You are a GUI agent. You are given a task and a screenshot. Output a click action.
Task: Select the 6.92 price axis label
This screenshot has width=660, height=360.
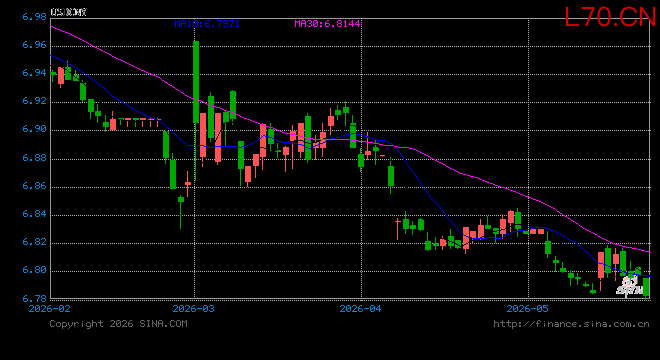(x=35, y=101)
